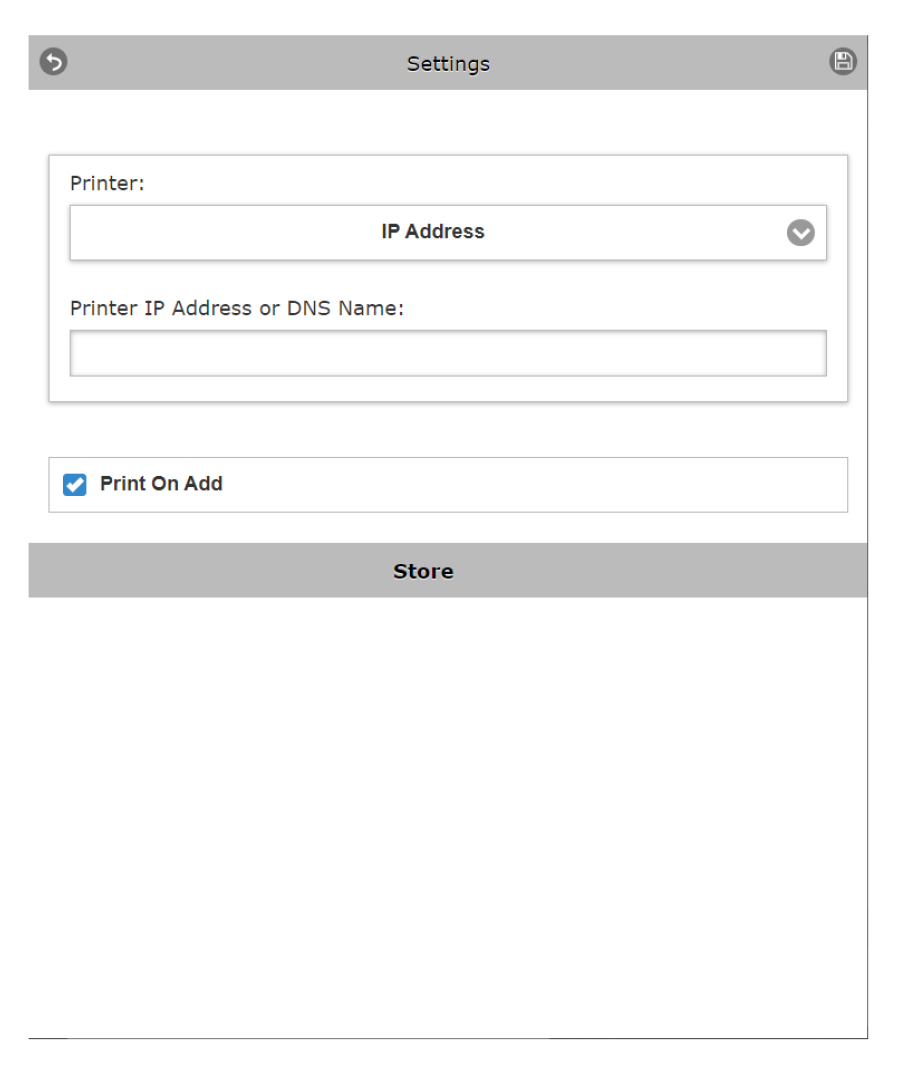Uncheck the Print On Add checkbox

75,484
